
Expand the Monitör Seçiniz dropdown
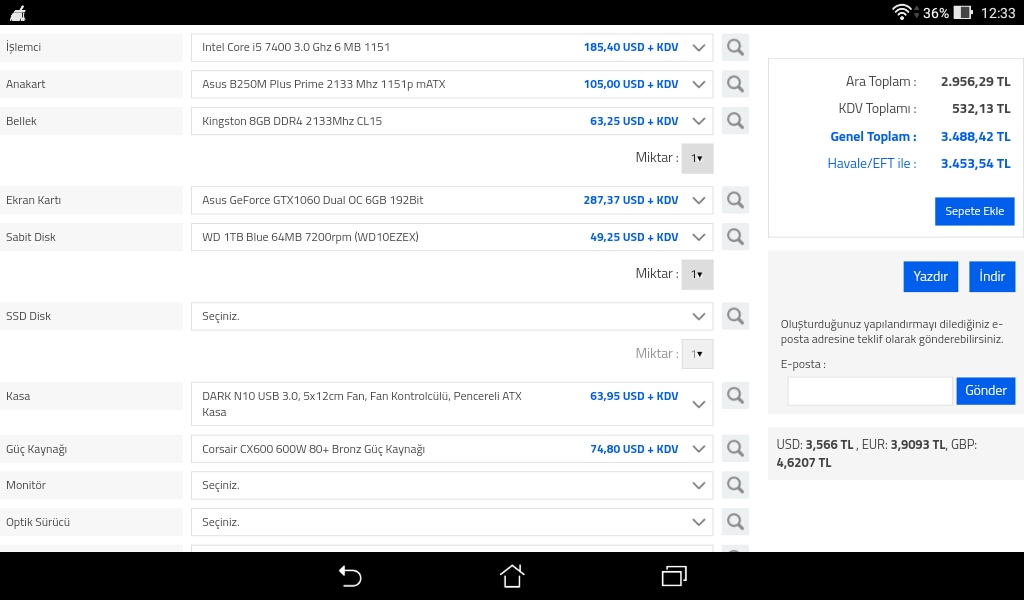(452, 485)
